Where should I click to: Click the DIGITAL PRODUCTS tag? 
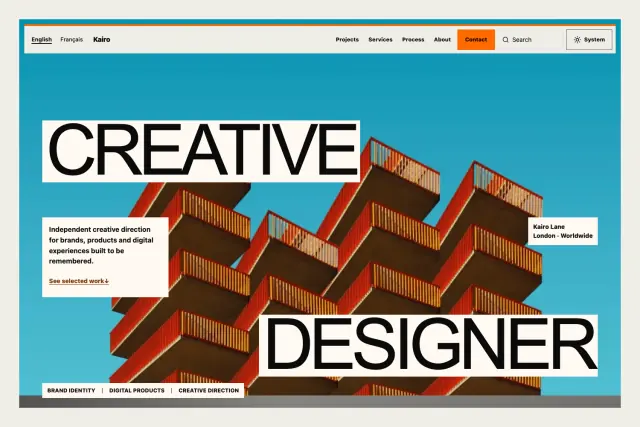[137, 390]
